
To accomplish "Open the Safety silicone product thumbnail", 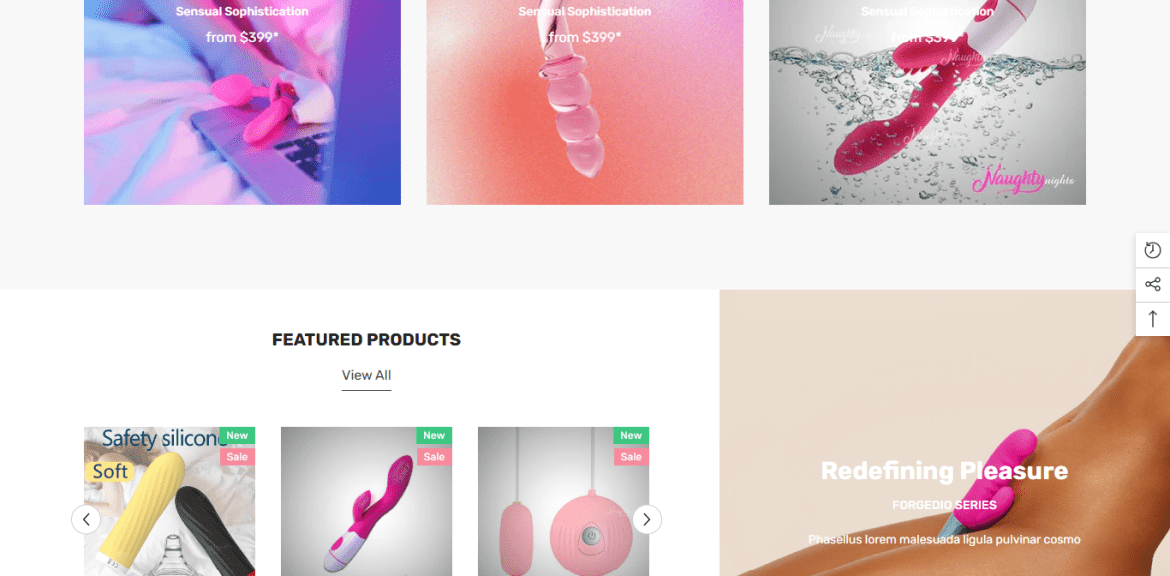I will pos(169,501).
